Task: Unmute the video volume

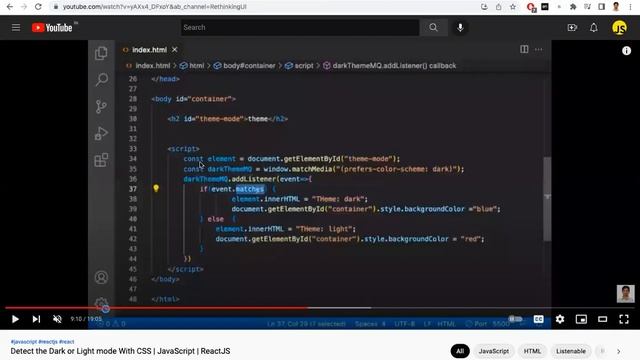Action: coord(57,319)
